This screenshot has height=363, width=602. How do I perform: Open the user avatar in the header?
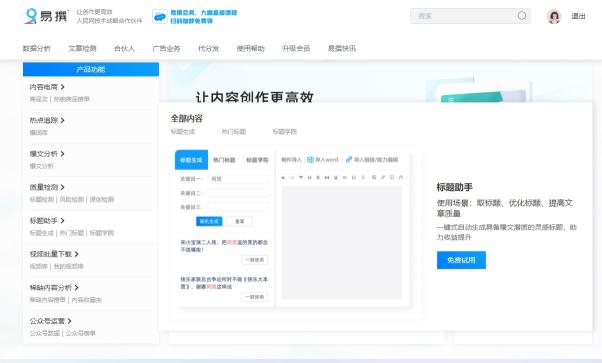click(x=554, y=16)
